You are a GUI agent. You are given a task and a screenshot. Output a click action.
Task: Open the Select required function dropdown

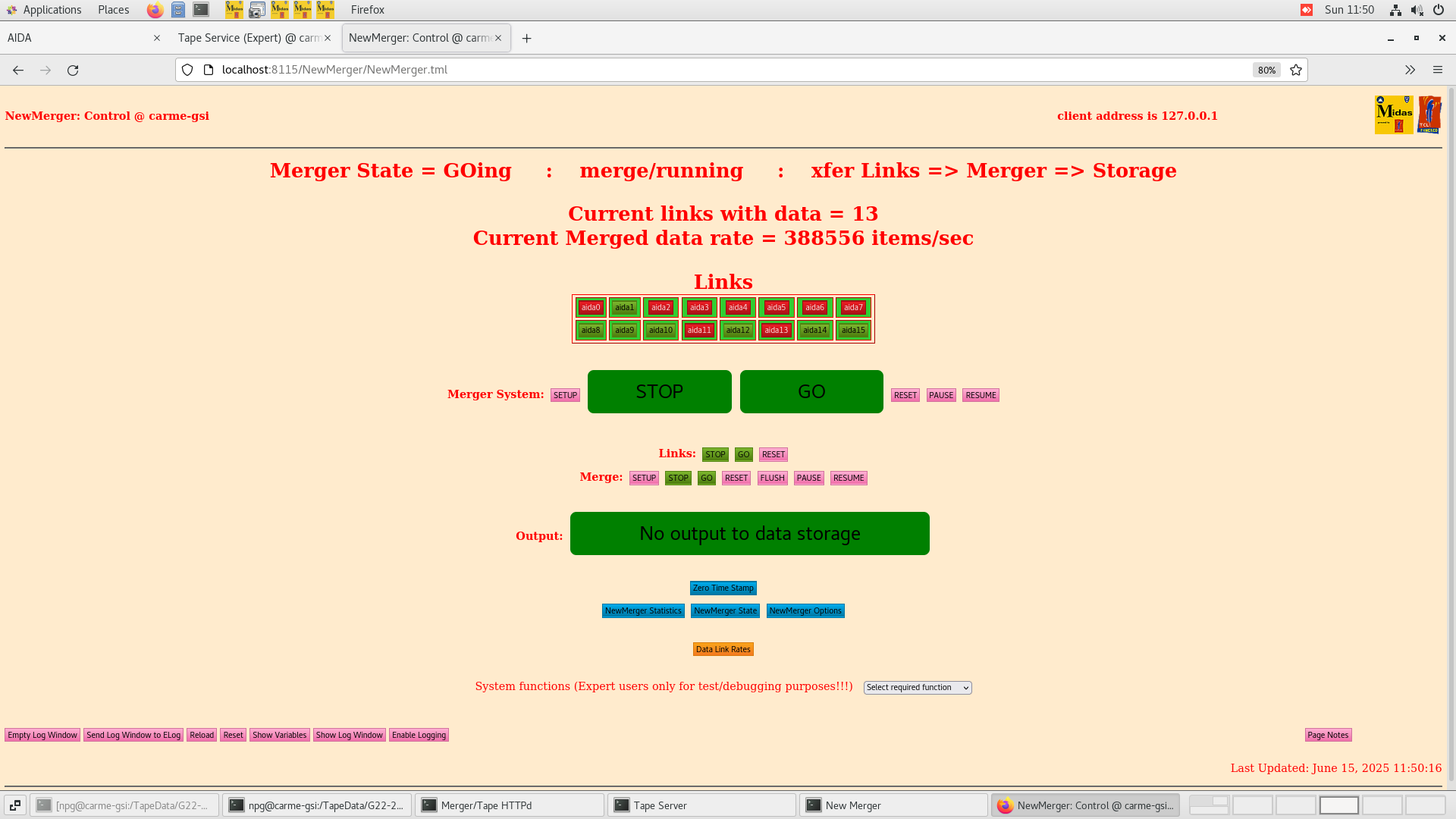[917, 687]
